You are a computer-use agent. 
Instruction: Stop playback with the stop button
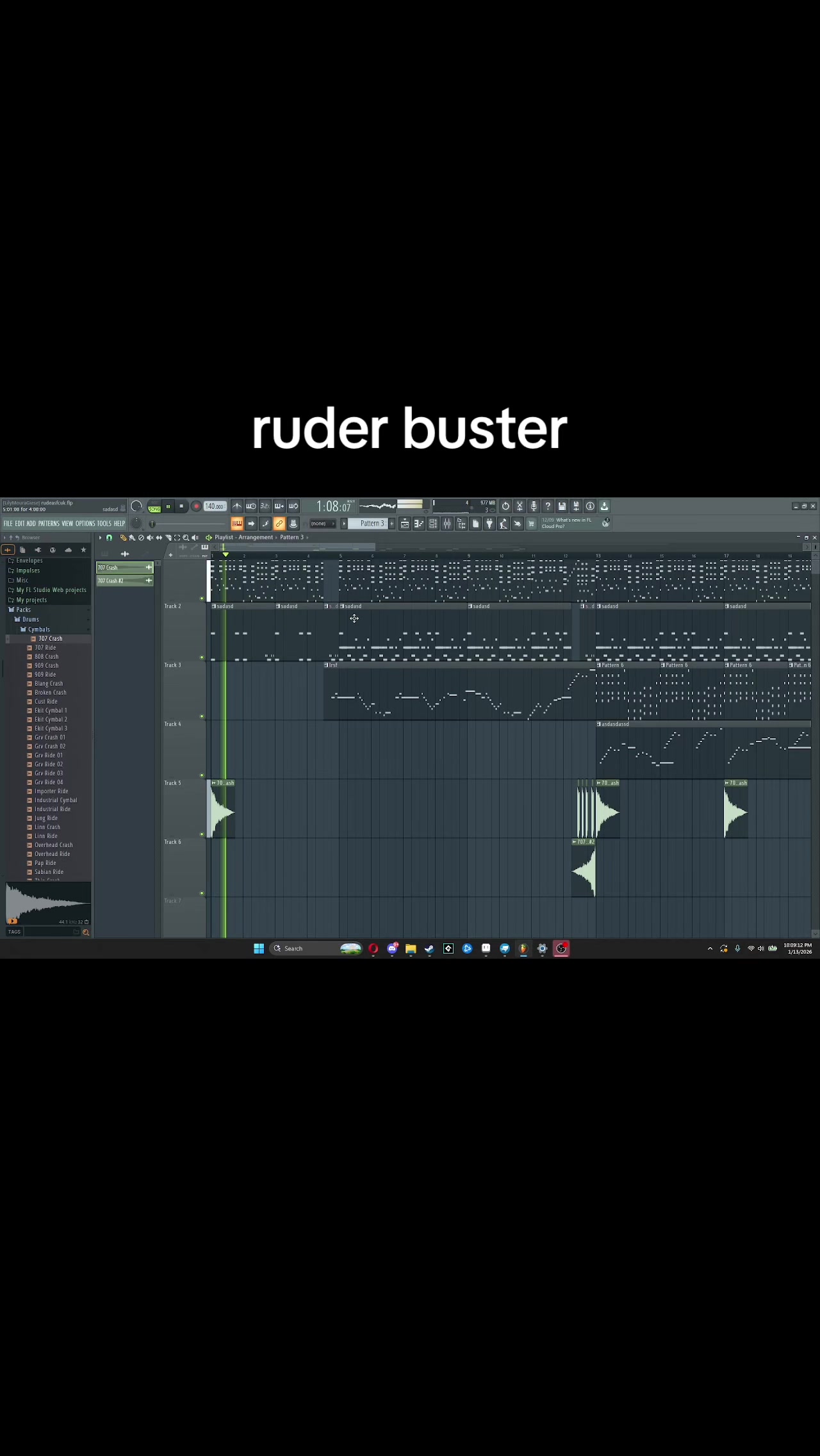(x=181, y=506)
